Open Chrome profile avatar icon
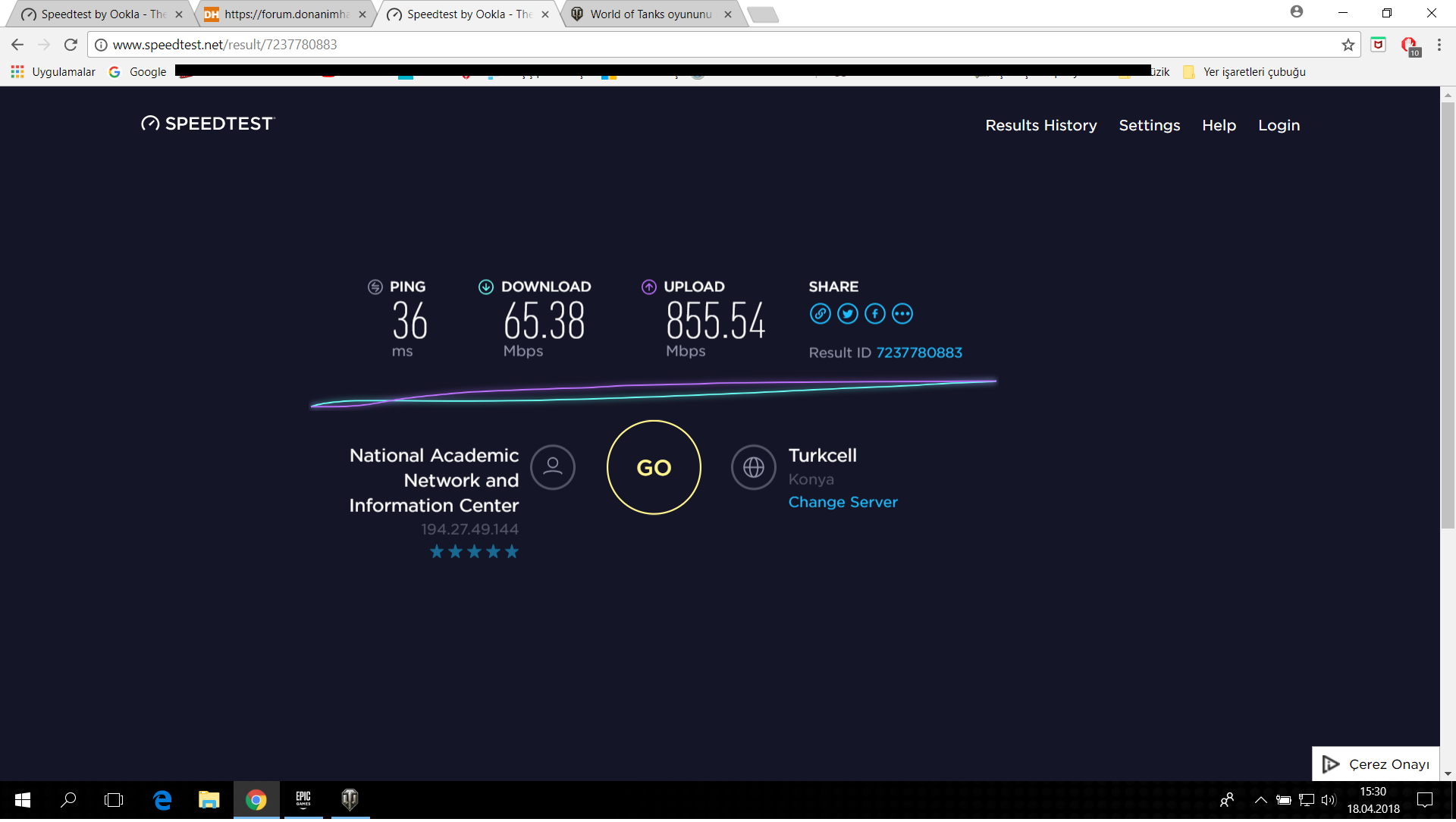This screenshot has width=1456, height=822. [1297, 12]
